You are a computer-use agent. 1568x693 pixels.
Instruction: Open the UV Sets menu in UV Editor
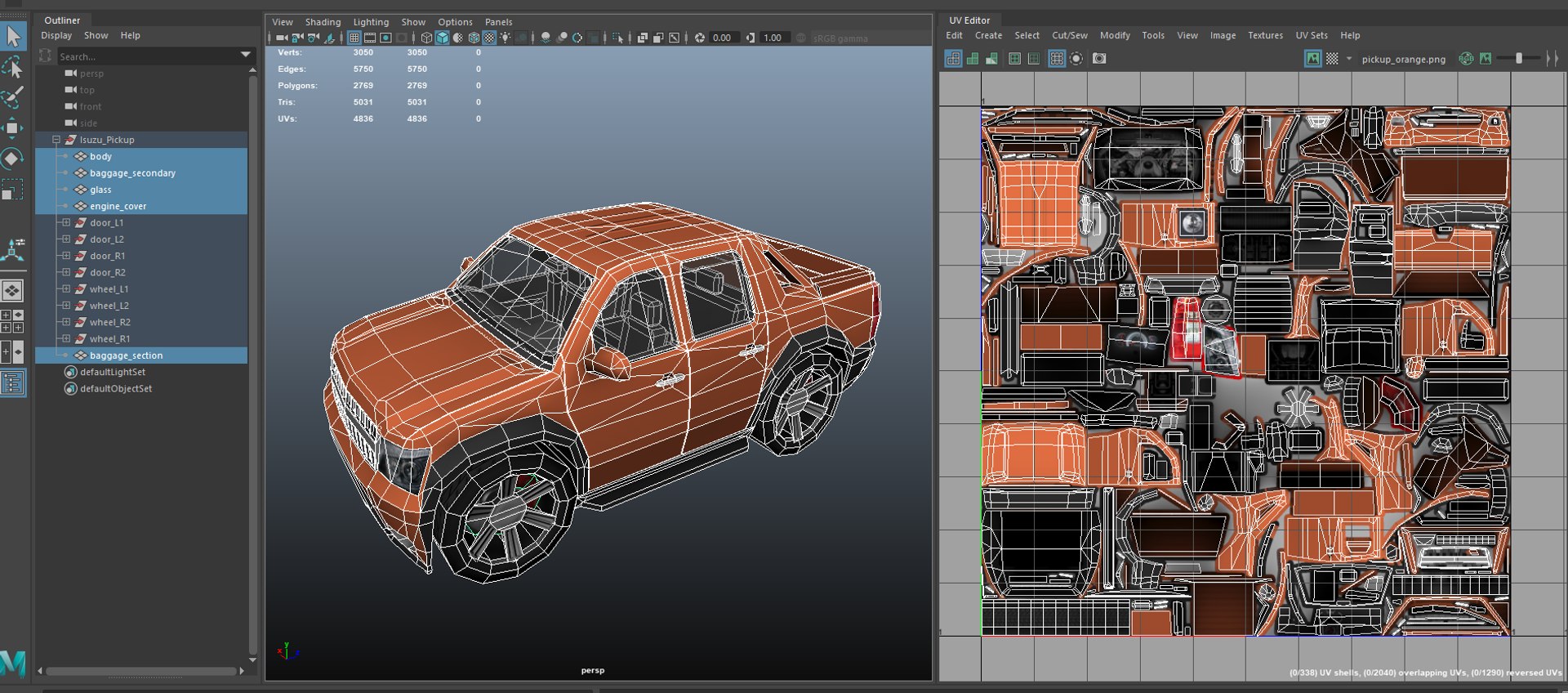pyautogui.click(x=1311, y=35)
